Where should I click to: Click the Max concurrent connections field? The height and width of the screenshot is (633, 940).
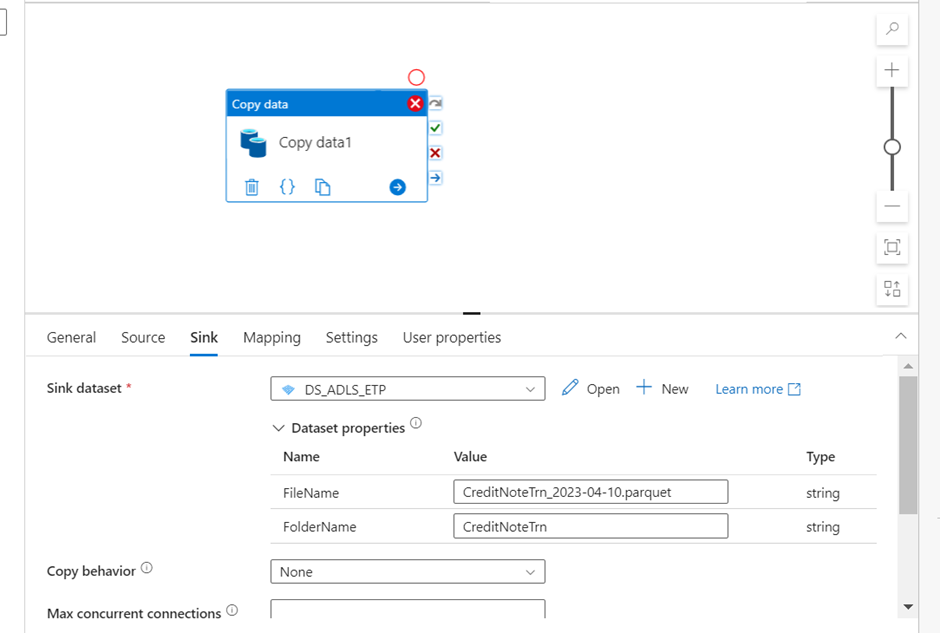(x=408, y=608)
